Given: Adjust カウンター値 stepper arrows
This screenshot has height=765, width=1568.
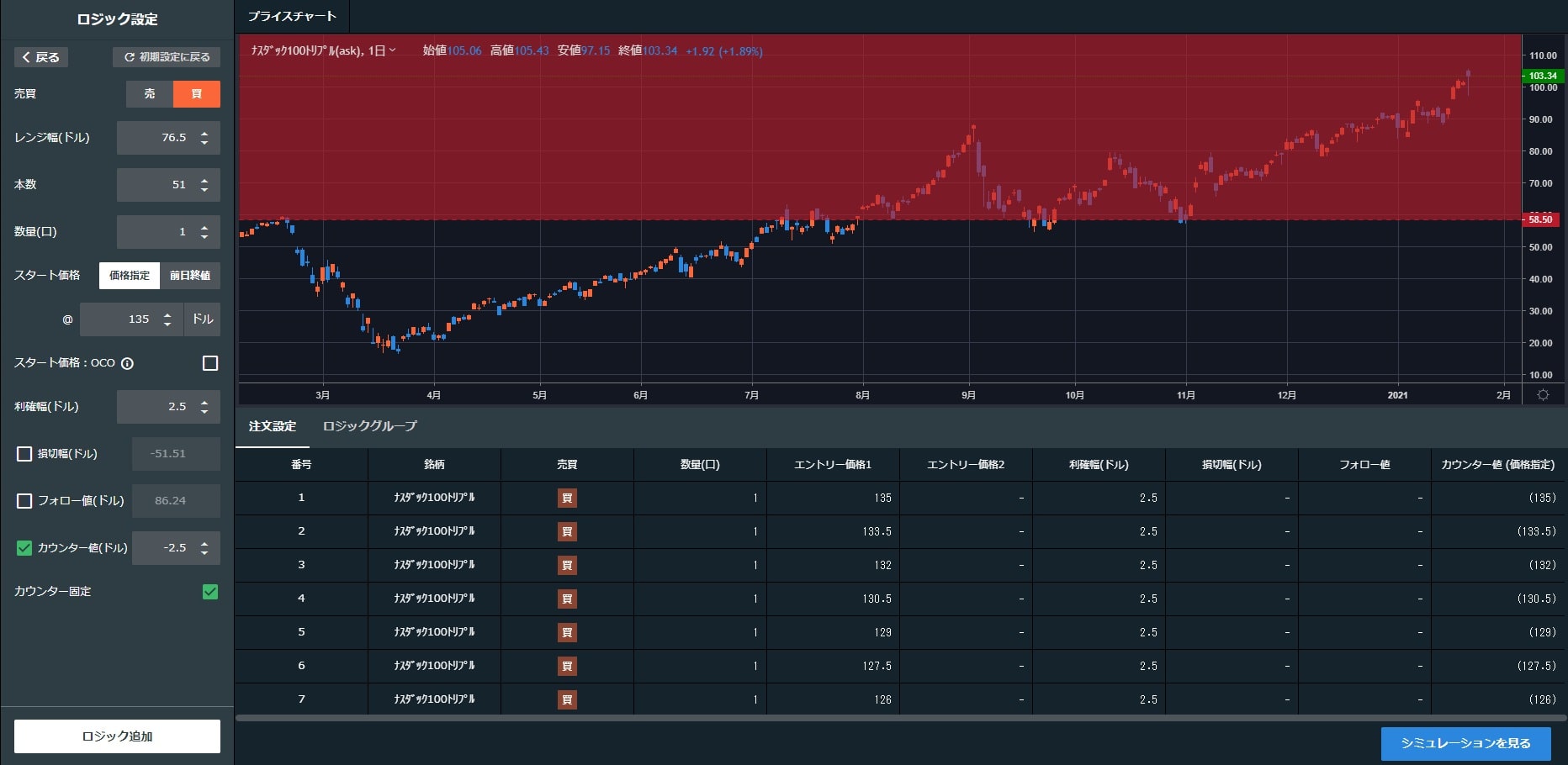Looking at the screenshot, I should click(204, 548).
